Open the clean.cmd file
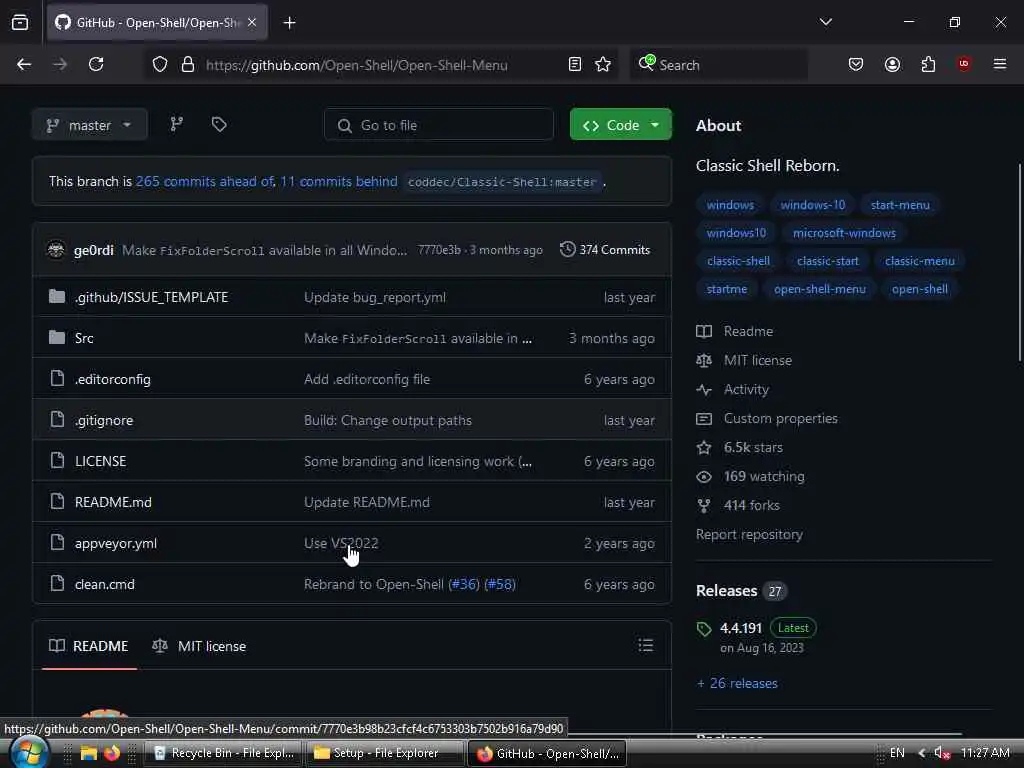The width and height of the screenshot is (1024, 768). (x=104, y=584)
